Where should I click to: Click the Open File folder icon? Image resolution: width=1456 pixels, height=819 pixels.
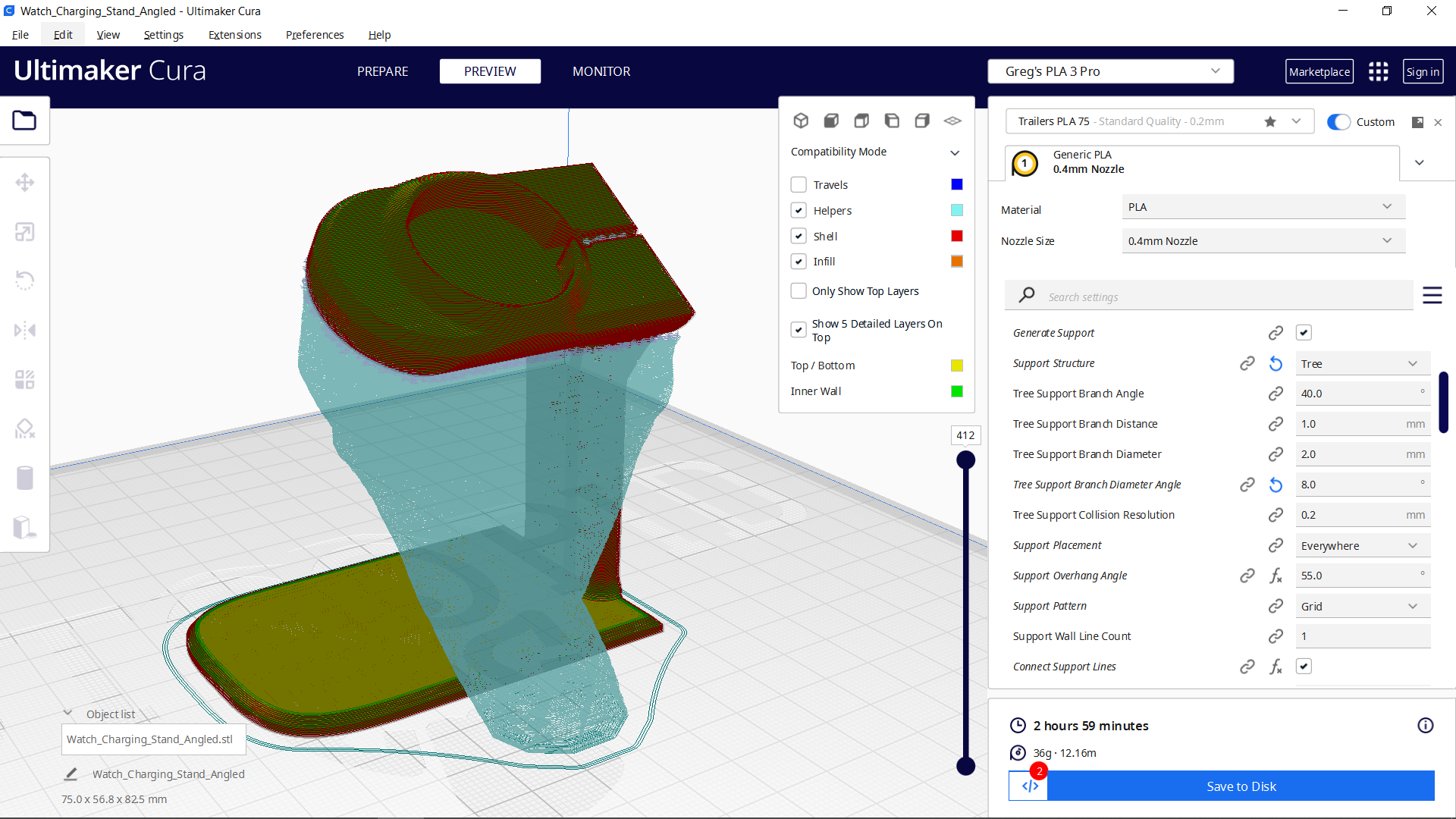click(24, 121)
